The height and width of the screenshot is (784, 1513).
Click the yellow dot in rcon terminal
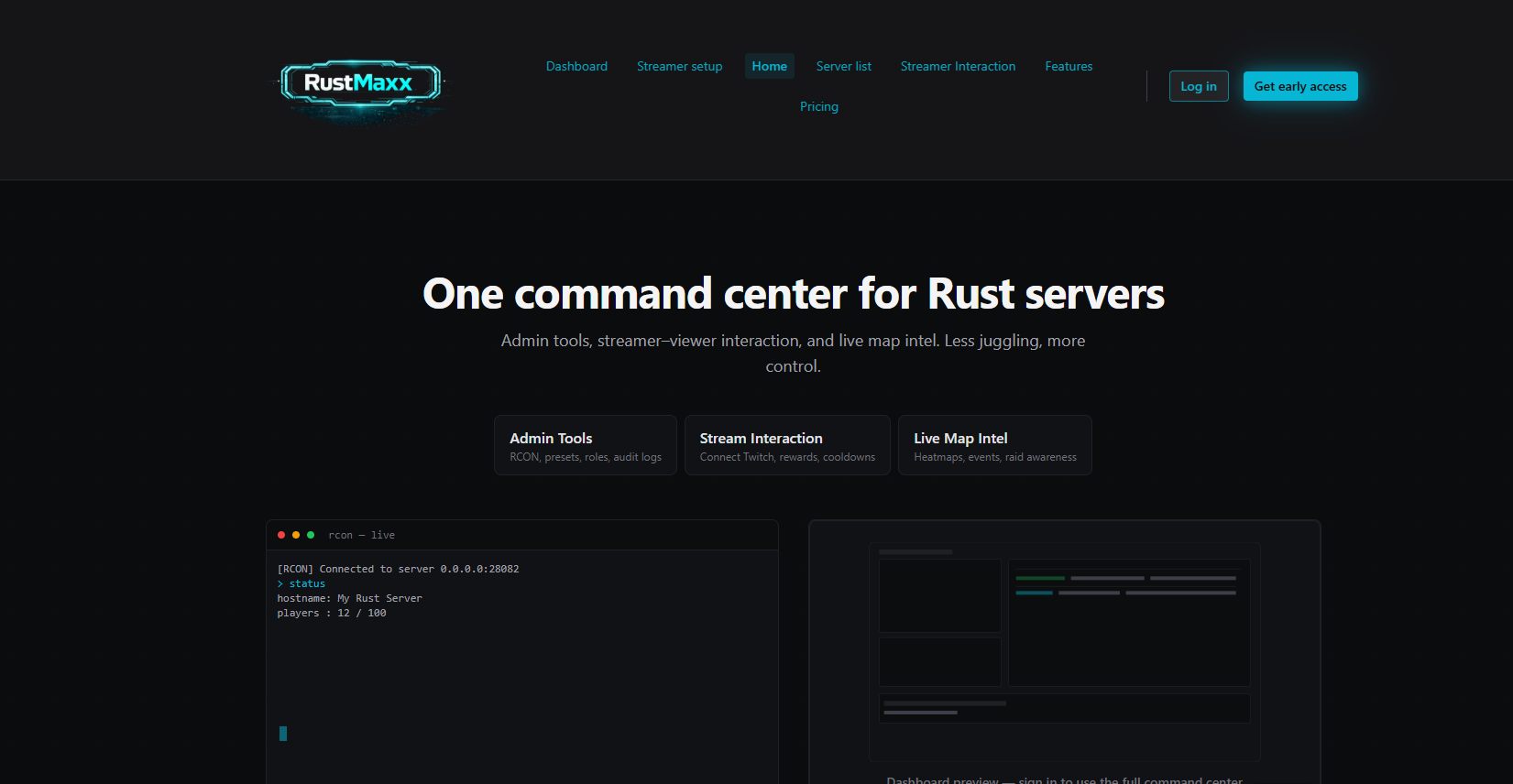[x=296, y=535]
